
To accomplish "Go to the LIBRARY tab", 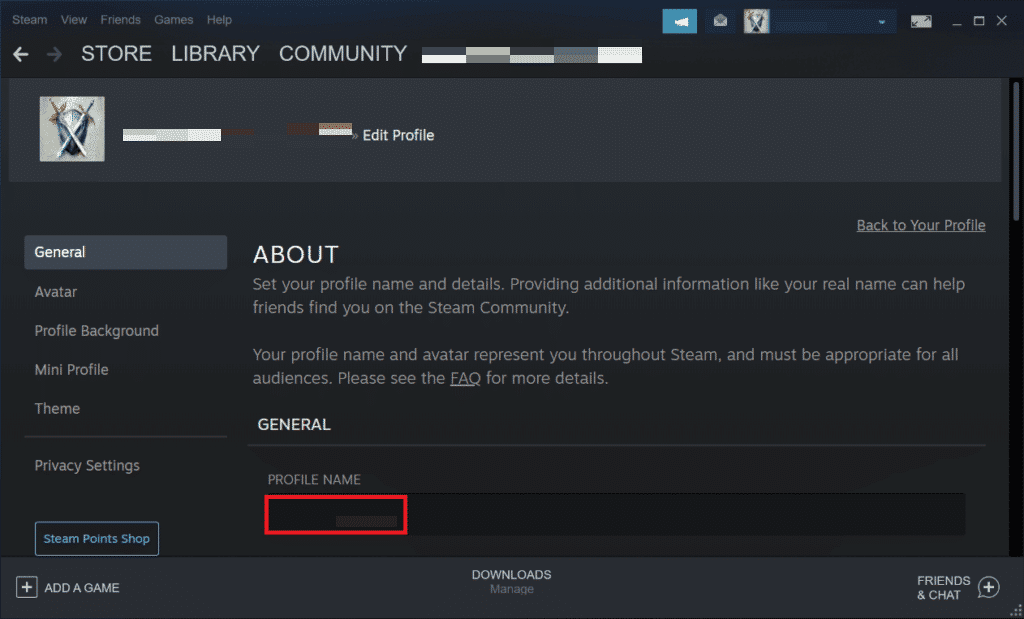I will tap(216, 54).
